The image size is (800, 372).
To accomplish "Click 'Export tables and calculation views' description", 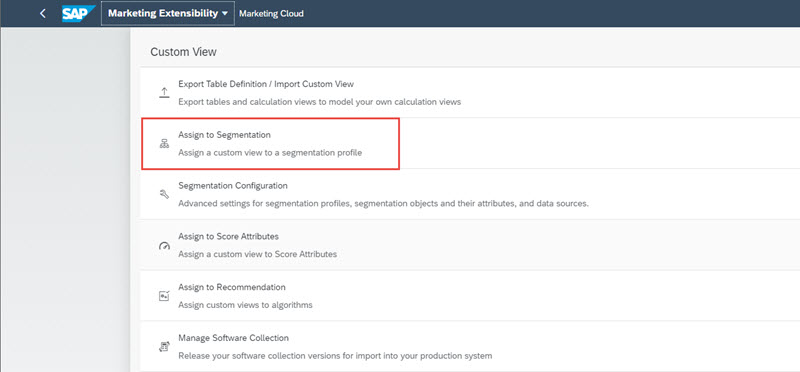I will pyautogui.click(x=319, y=102).
